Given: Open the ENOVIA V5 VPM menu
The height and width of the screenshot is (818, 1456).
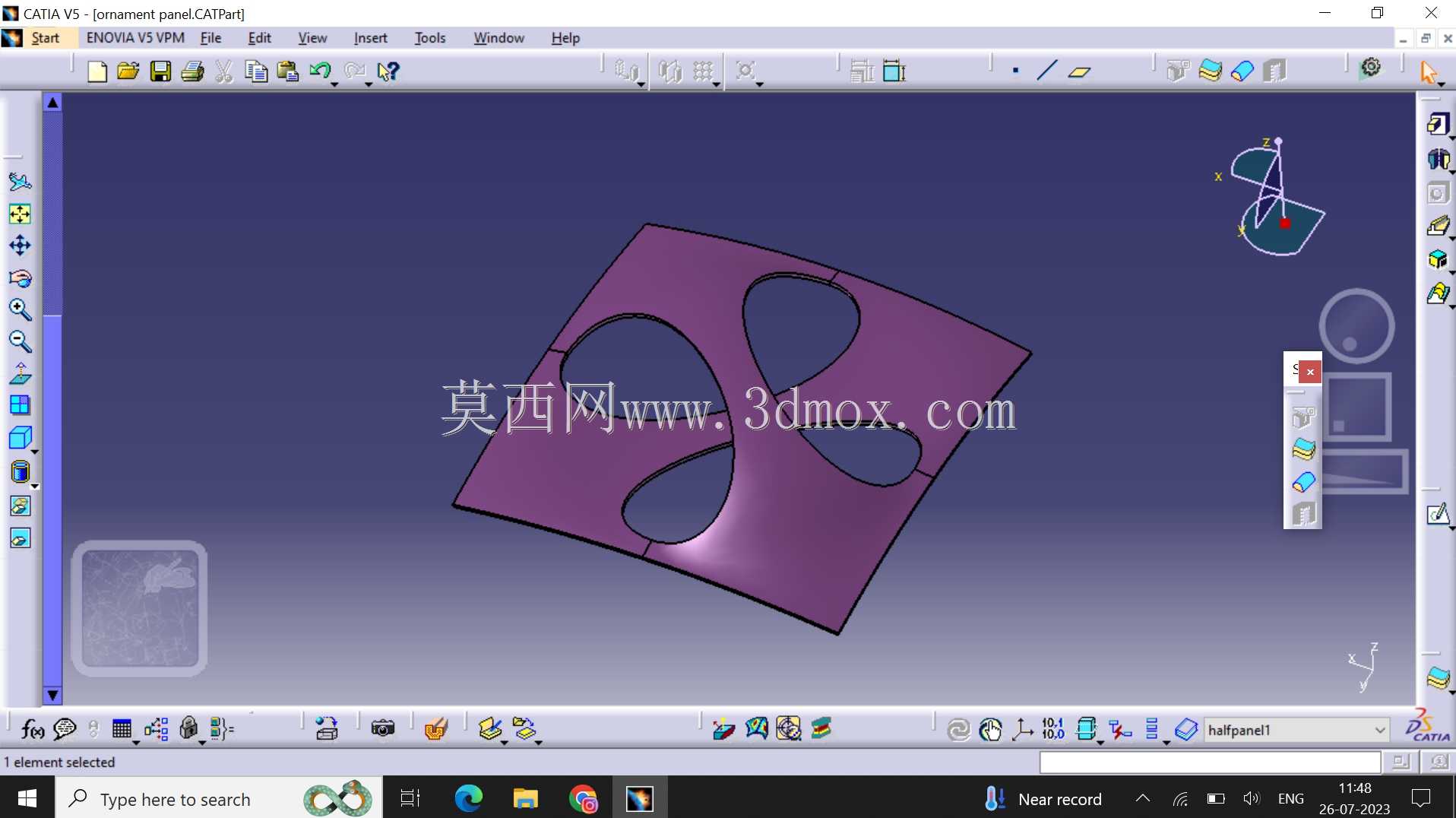Looking at the screenshot, I should coord(135,38).
